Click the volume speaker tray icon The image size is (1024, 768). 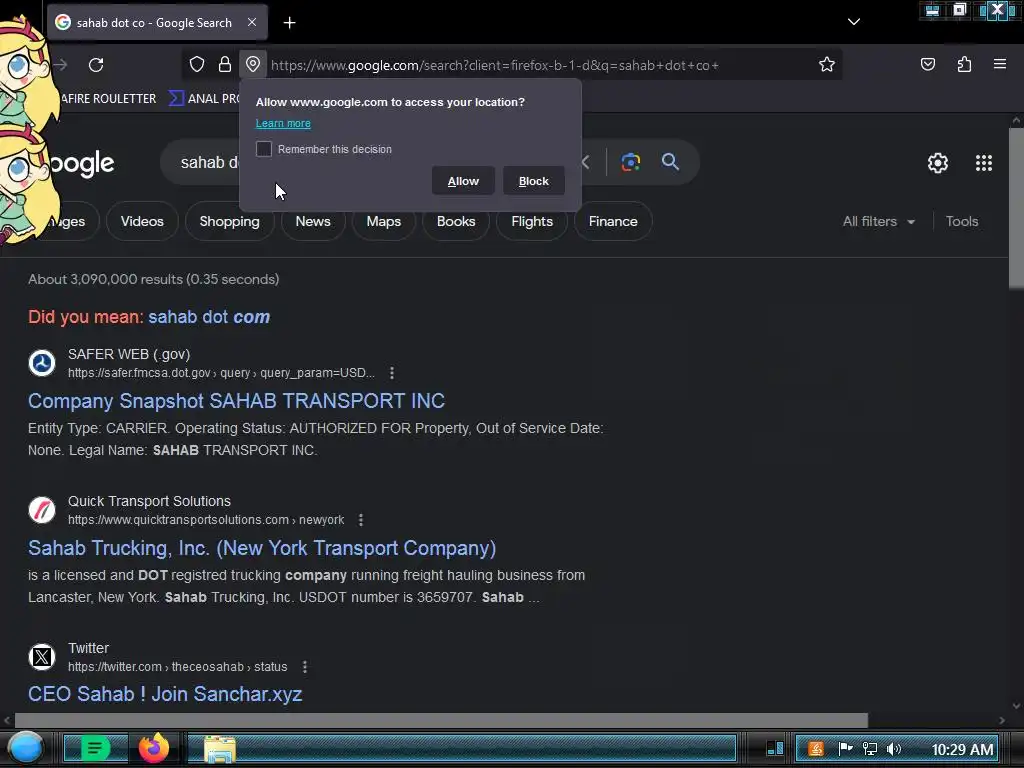click(x=894, y=749)
